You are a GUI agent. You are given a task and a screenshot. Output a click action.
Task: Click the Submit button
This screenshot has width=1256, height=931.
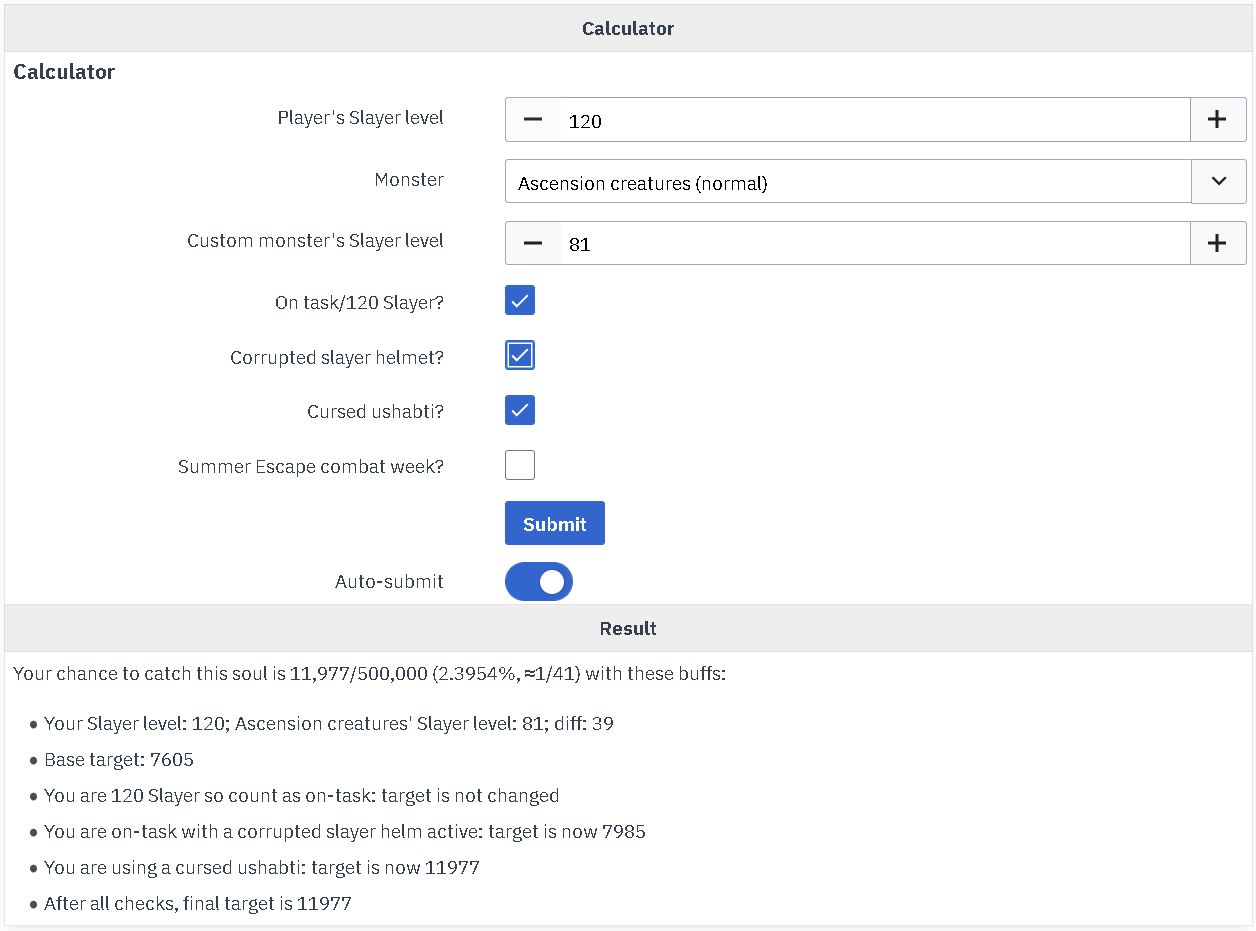coord(554,524)
